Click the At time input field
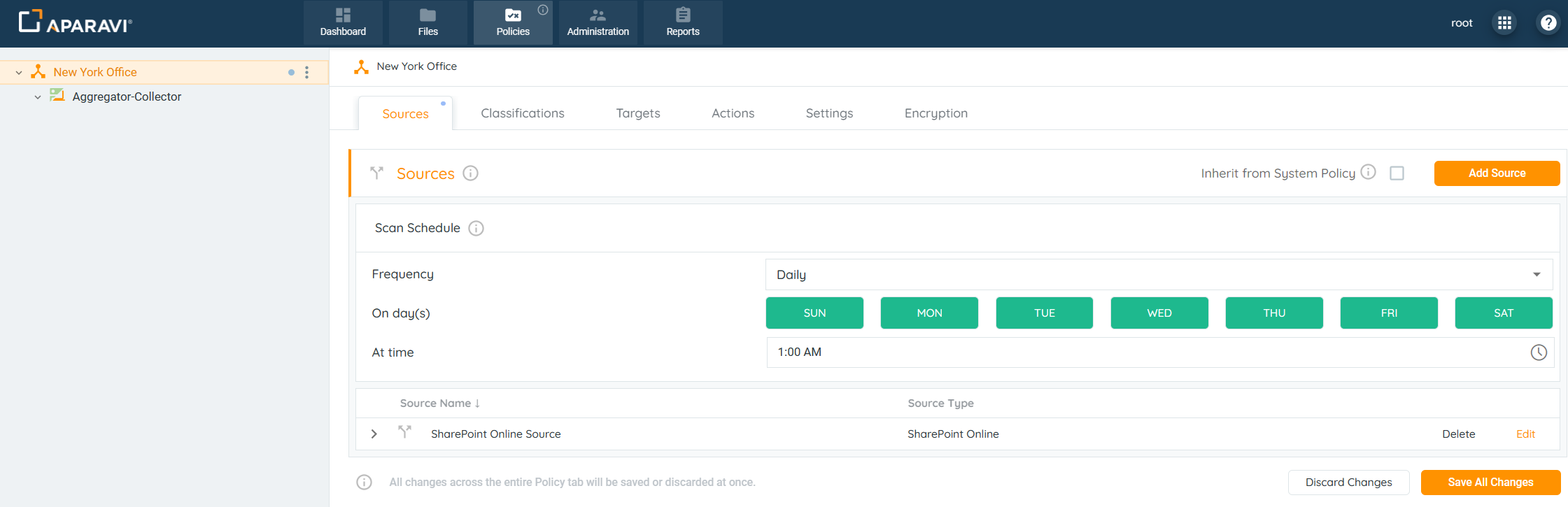Viewport: 1568px width, 507px height. (1147, 352)
